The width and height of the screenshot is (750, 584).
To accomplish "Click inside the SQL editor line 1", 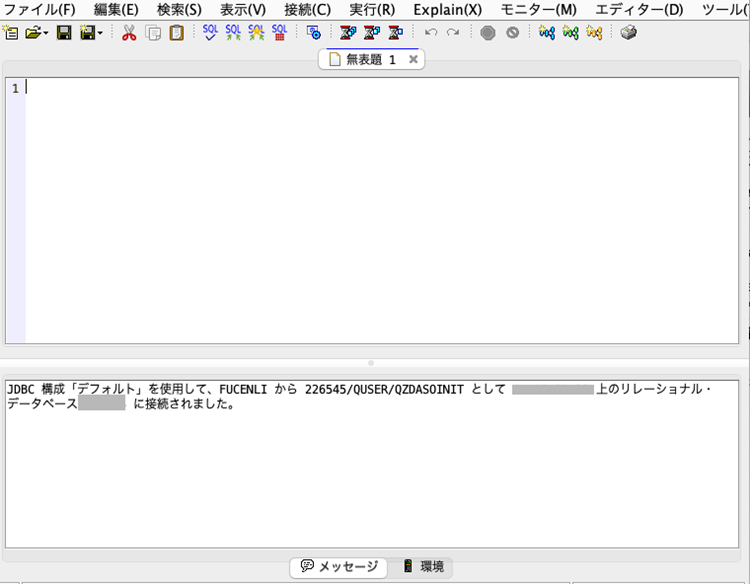I will coord(380,89).
